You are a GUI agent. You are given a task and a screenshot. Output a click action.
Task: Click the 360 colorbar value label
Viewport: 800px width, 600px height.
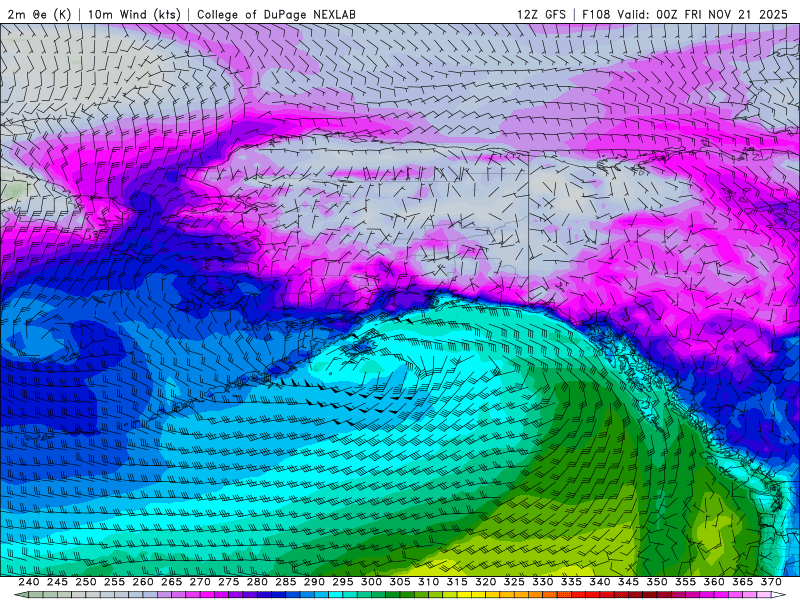[x=714, y=582]
